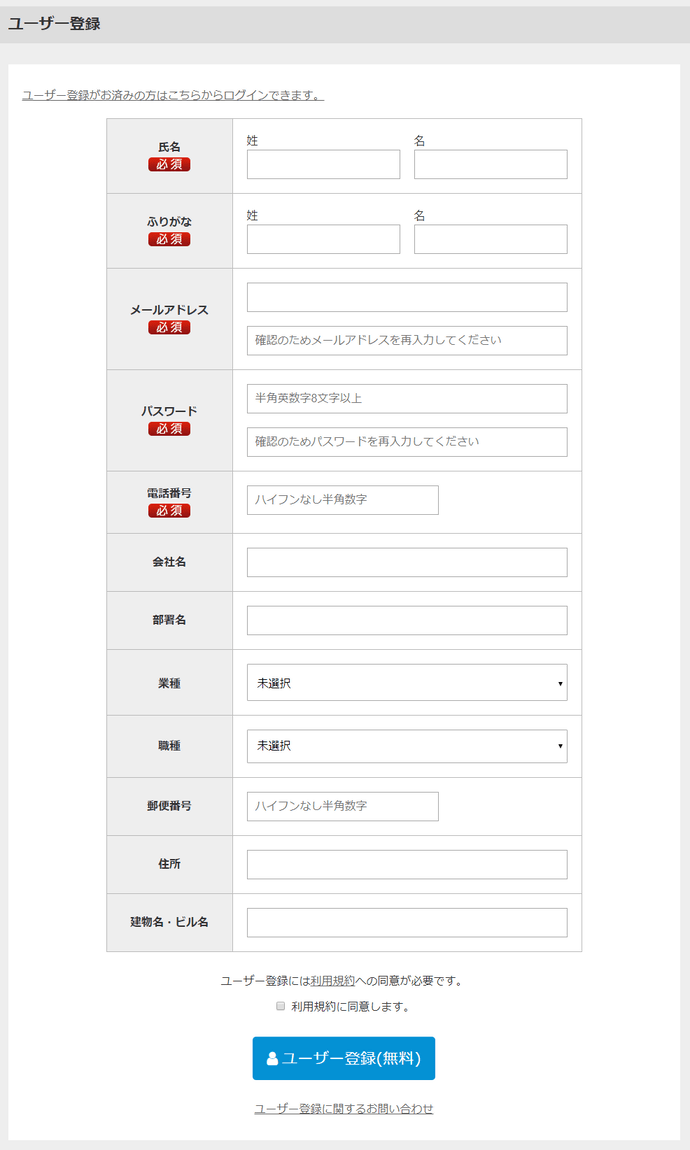Click the password confirmation re-entry field

pos(407,442)
